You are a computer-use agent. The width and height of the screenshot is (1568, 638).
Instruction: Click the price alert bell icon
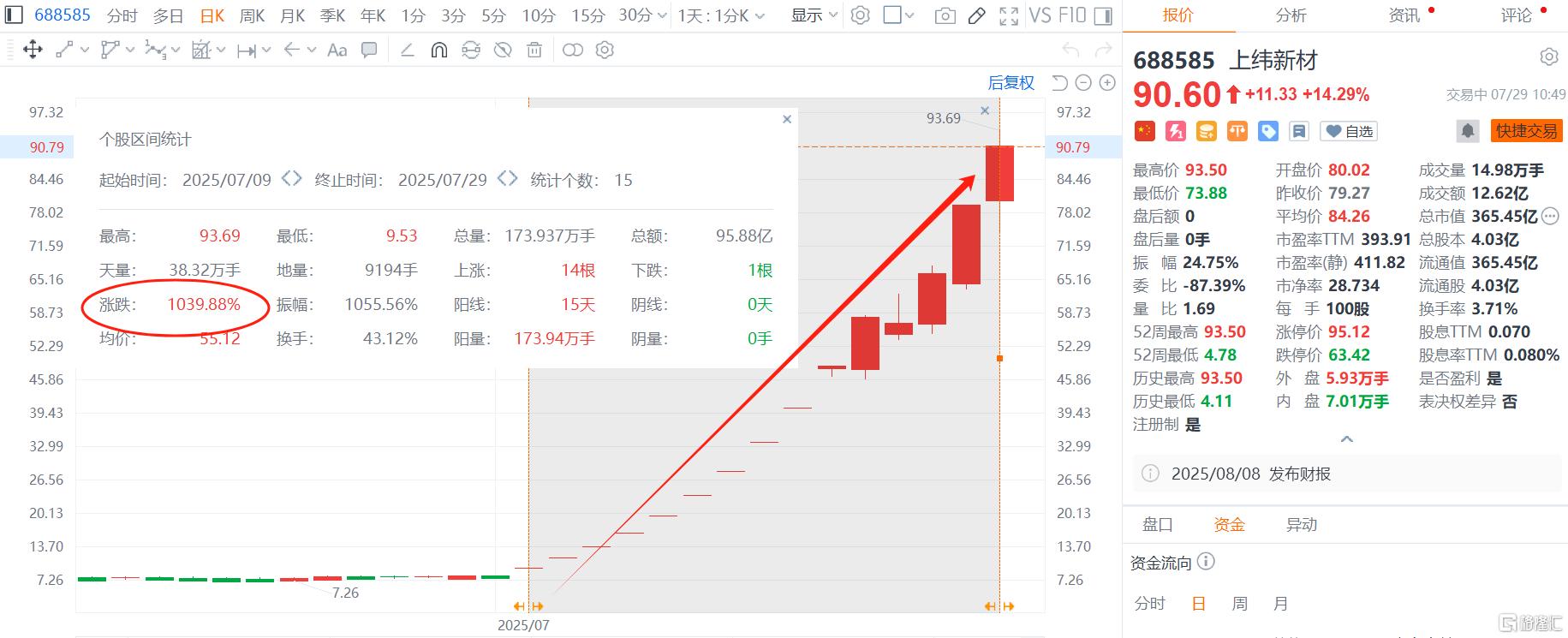pyautogui.click(x=1468, y=131)
